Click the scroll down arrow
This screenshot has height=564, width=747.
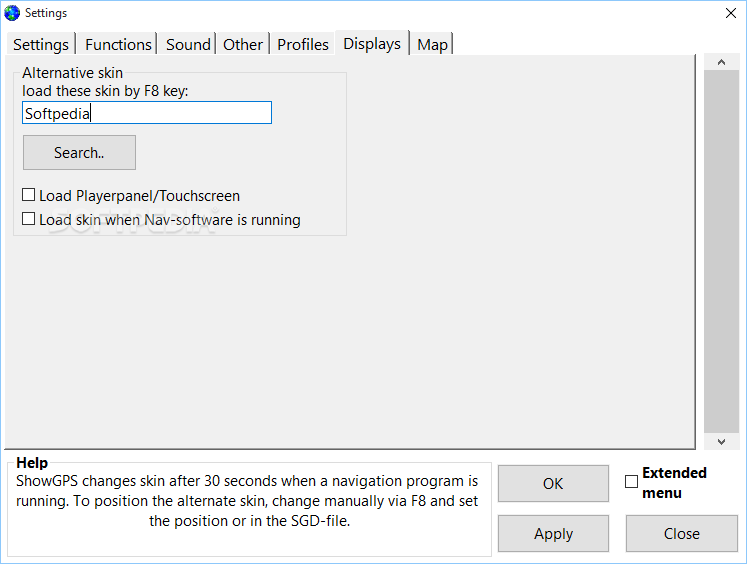coord(721,440)
